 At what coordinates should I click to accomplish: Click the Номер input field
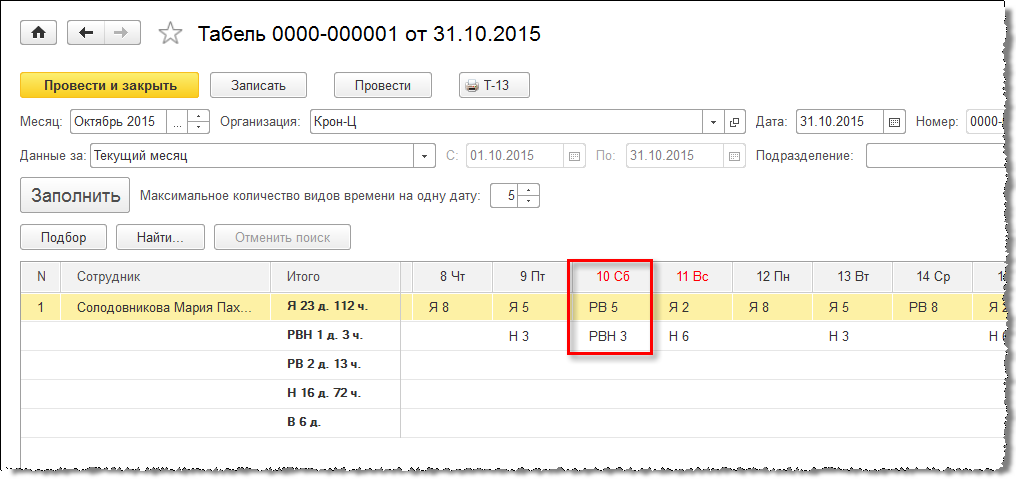coord(984,122)
